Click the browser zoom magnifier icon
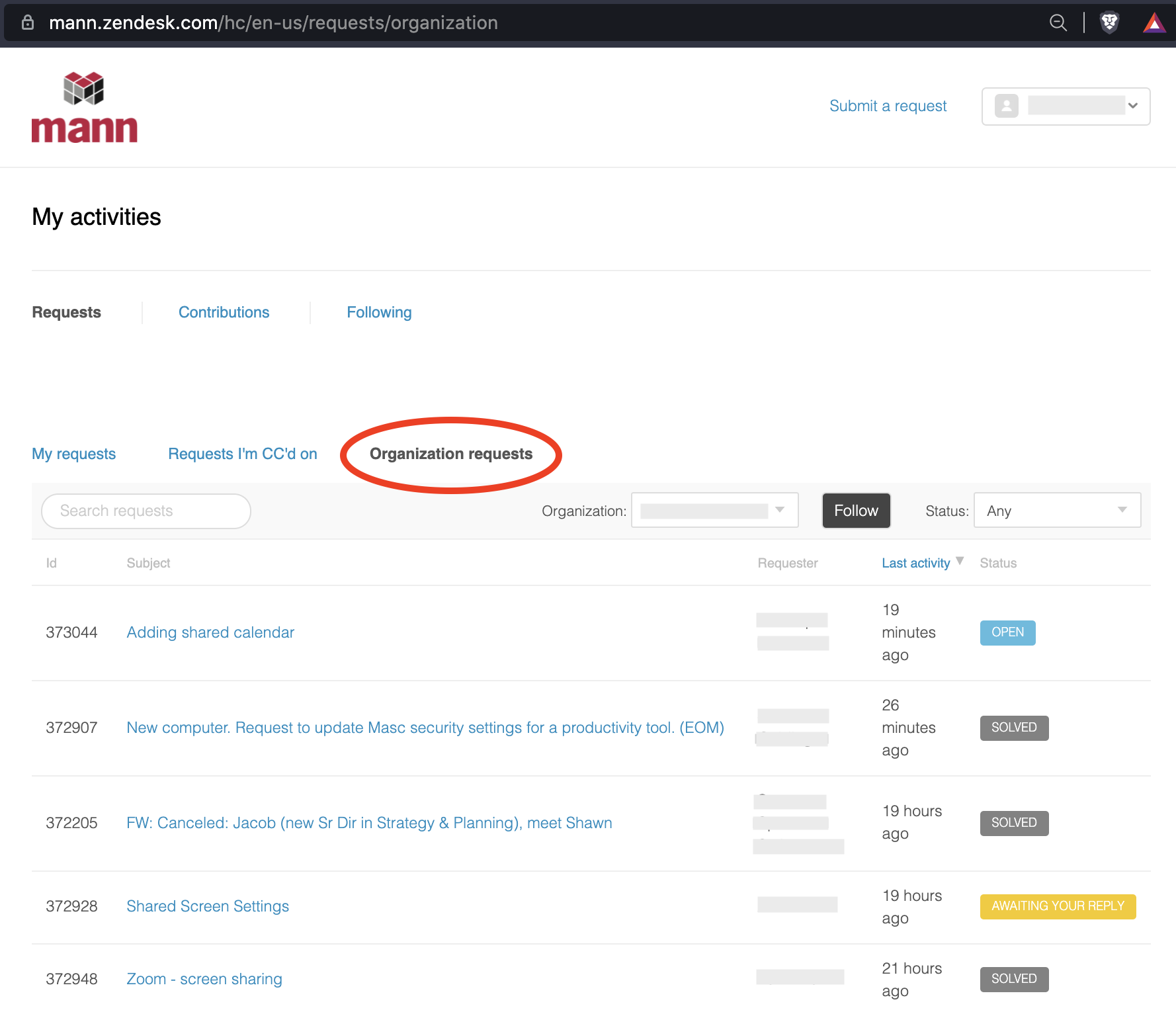The image size is (1176, 1016). point(1058,22)
